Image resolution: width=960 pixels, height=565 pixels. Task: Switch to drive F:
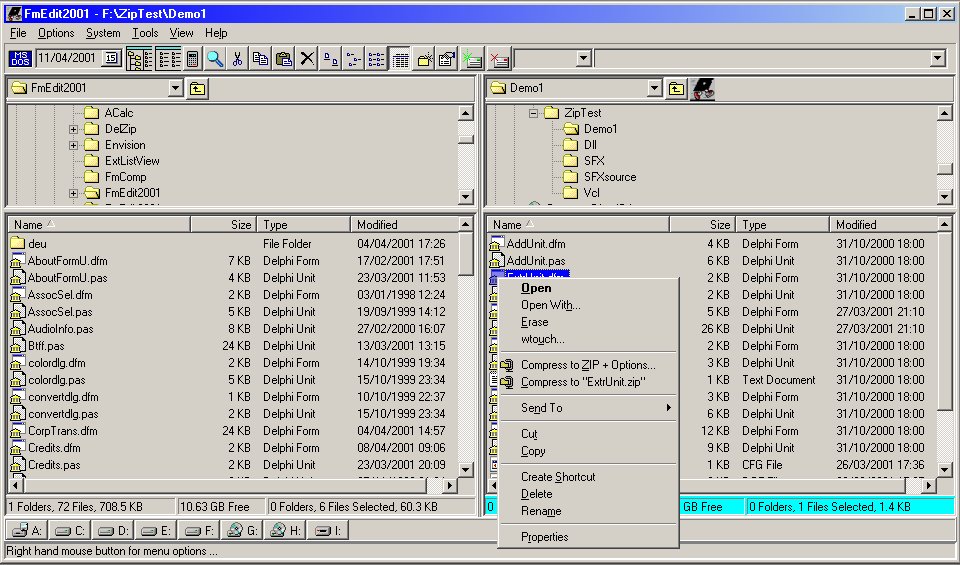(199, 530)
